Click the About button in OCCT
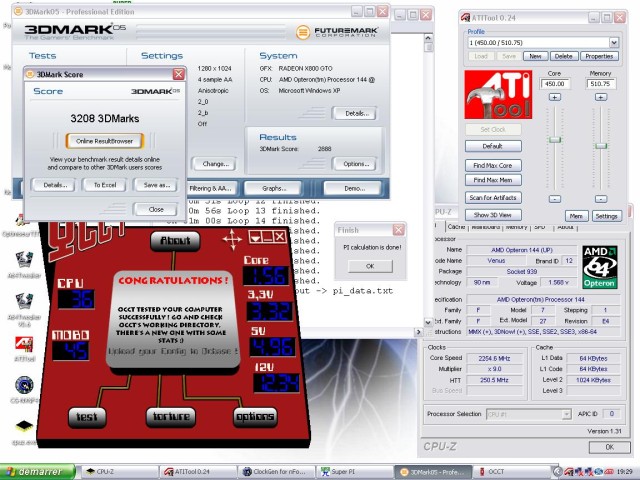The width and height of the screenshot is (640, 480). (175, 241)
